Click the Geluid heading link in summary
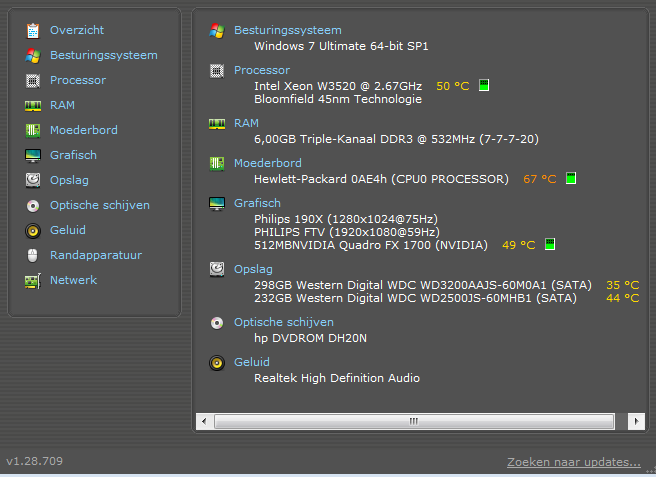The height and width of the screenshot is (477, 656). [x=252, y=362]
